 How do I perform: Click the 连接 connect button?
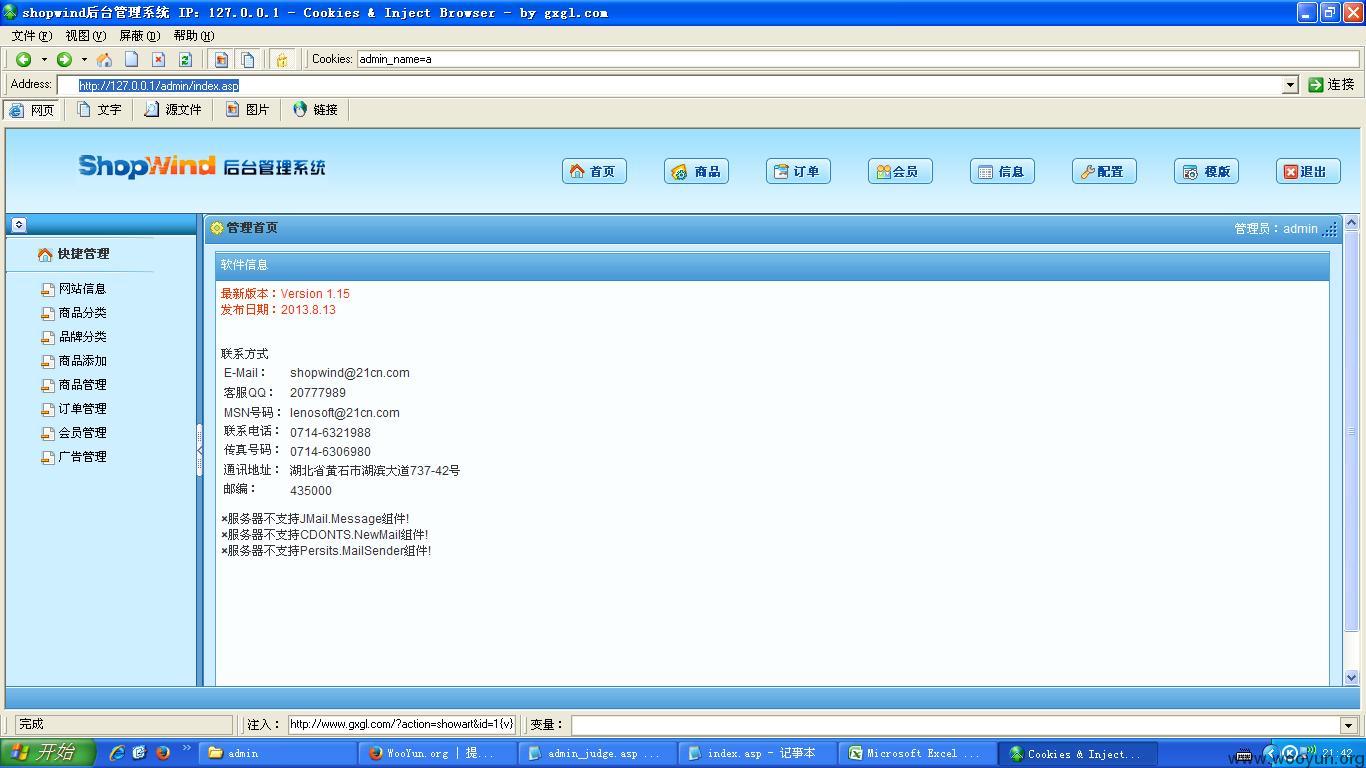[x=1331, y=85]
